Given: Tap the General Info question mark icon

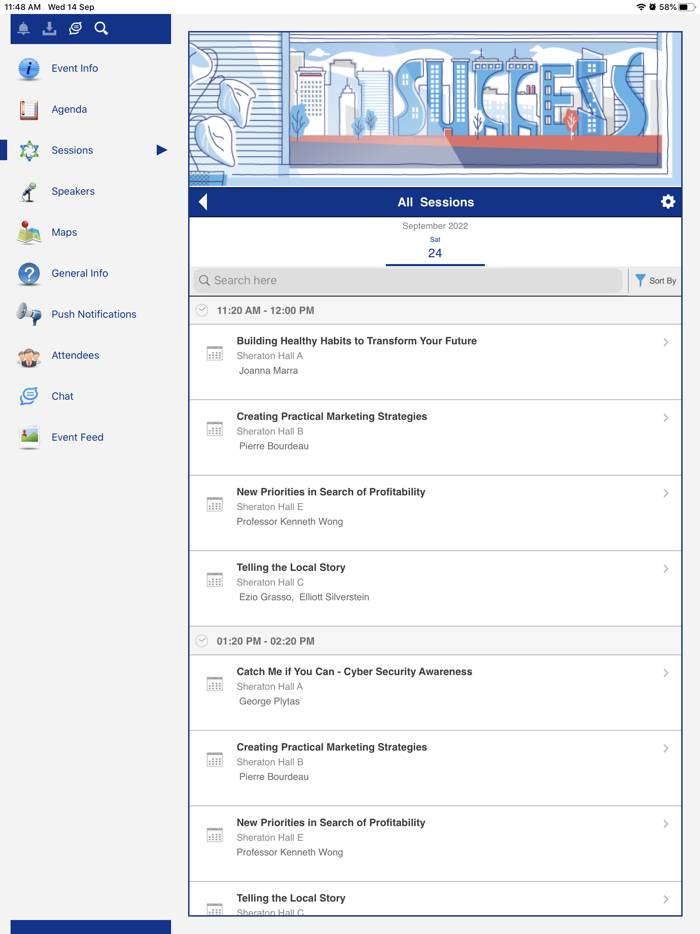Looking at the screenshot, I should pyautogui.click(x=29, y=273).
